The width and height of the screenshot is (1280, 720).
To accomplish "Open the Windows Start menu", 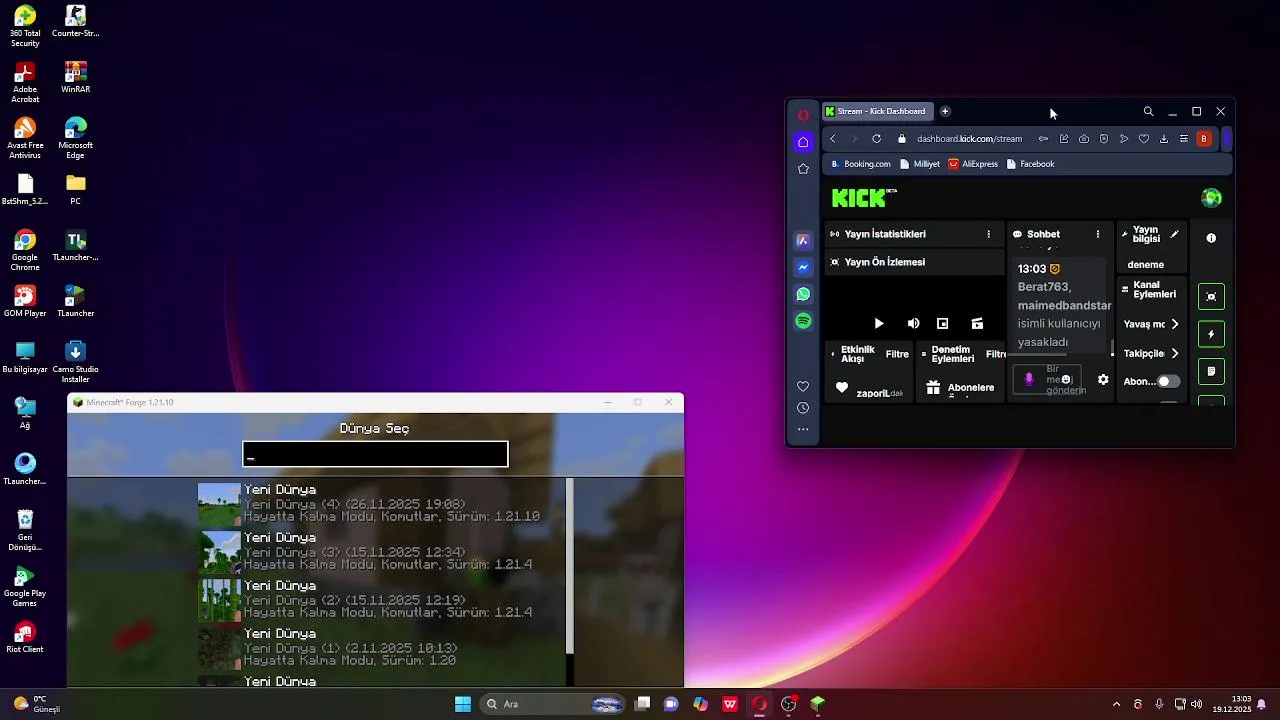I will click(463, 704).
